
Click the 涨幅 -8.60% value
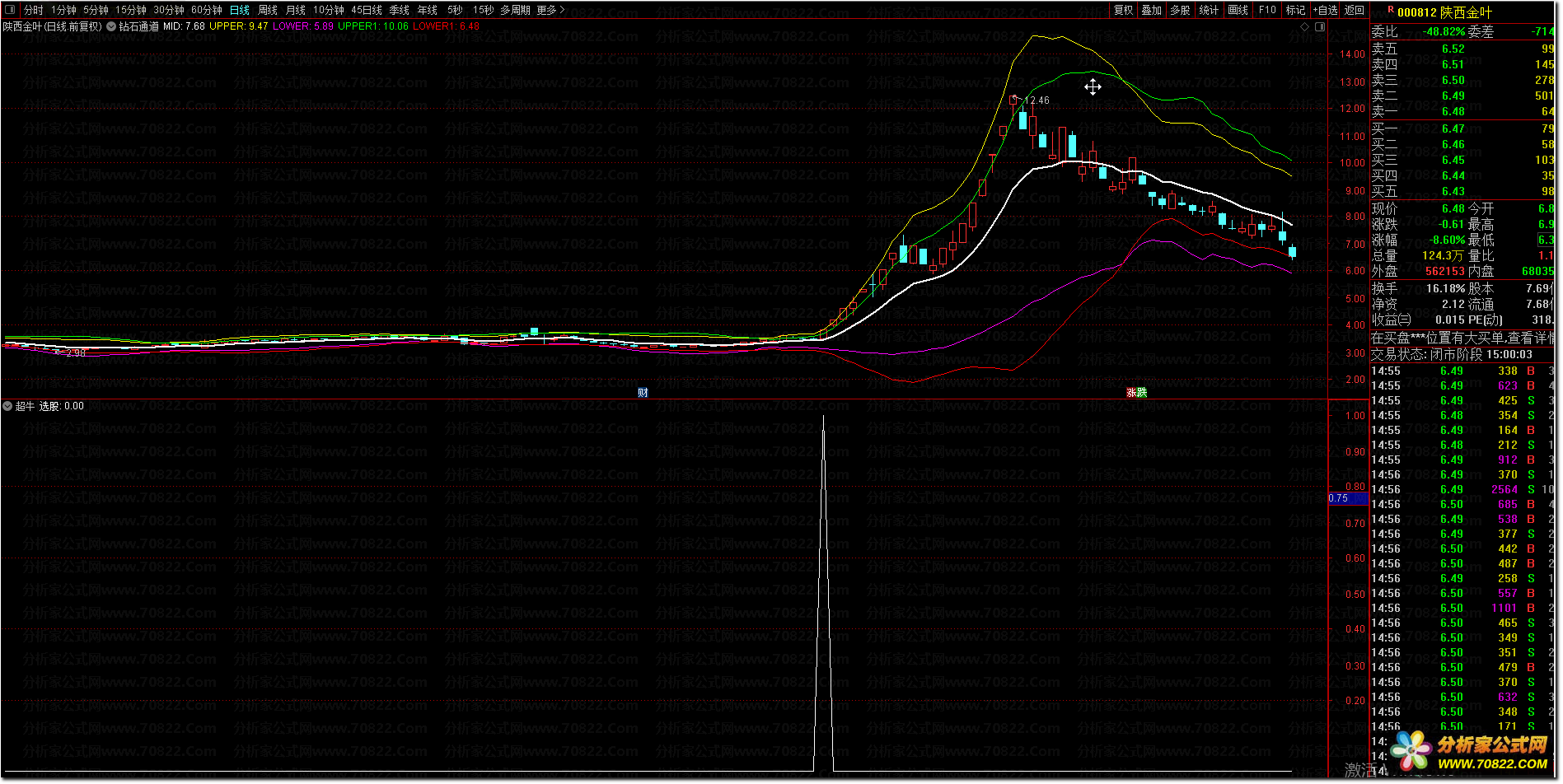pyautogui.click(x=1448, y=240)
